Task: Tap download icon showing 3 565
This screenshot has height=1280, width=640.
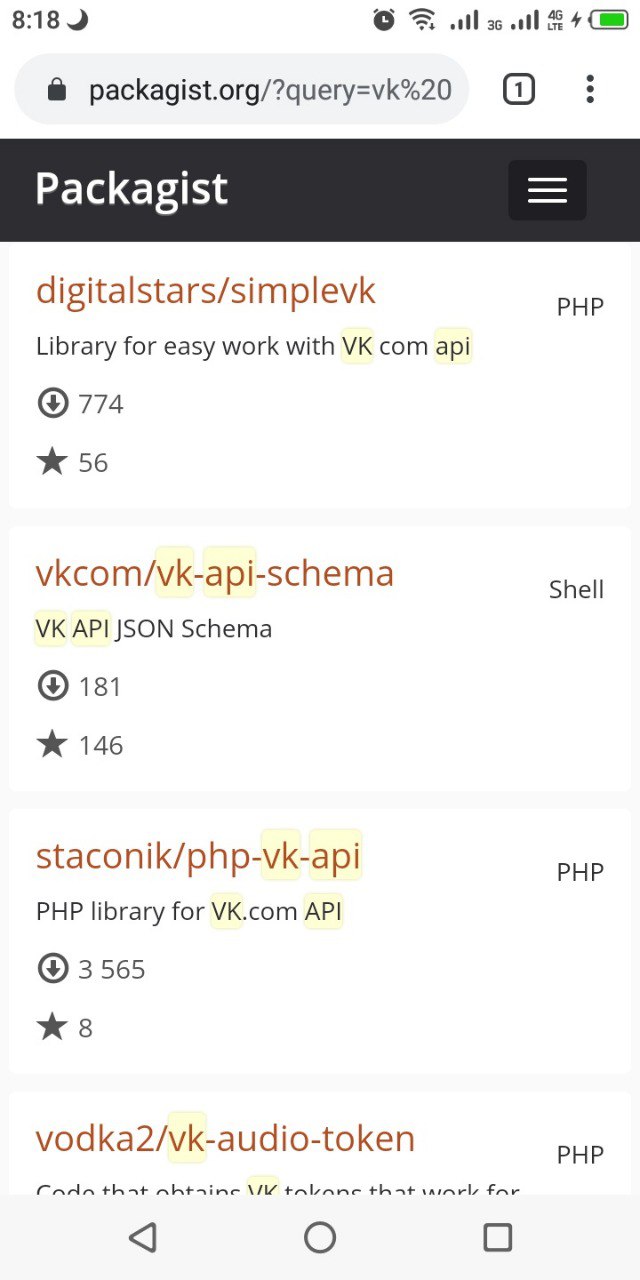Action: point(52,969)
